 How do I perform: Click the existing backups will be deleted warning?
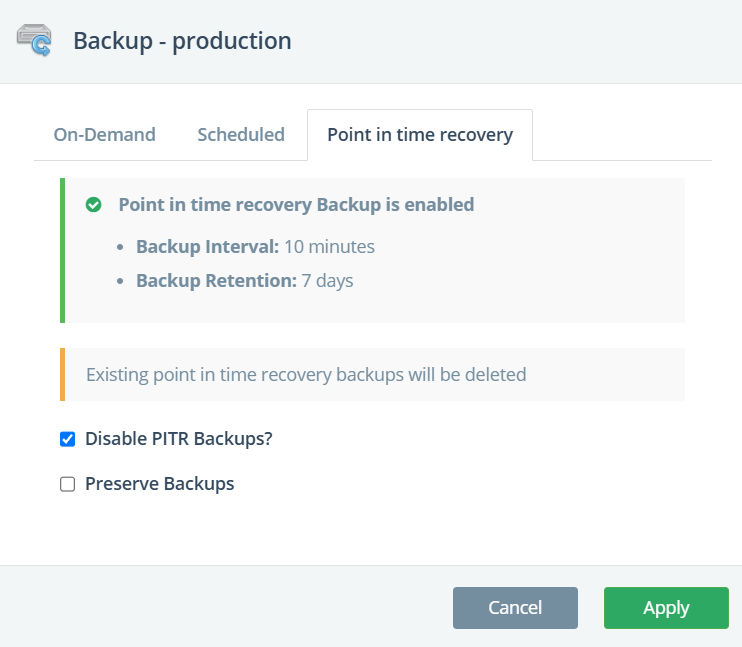pyautogui.click(x=306, y=375)
